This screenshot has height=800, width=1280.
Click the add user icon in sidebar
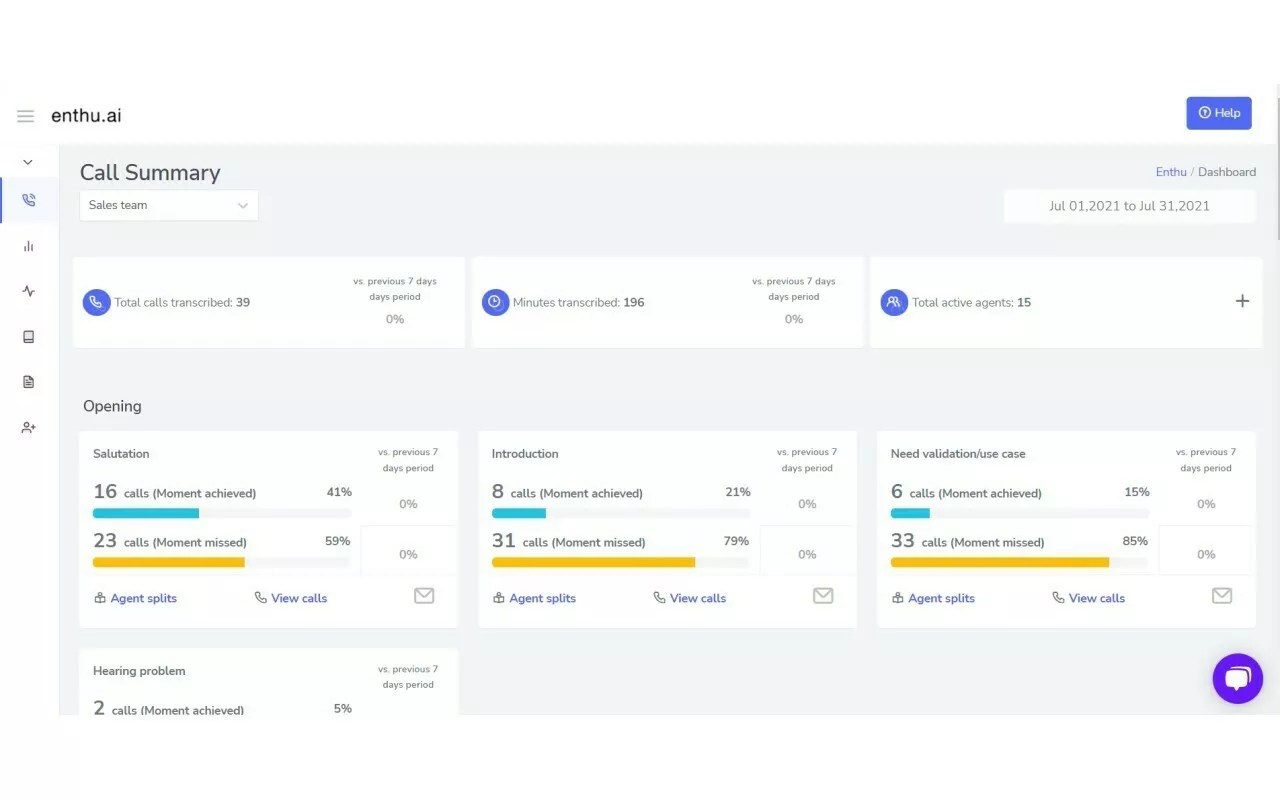click(27, 427)
